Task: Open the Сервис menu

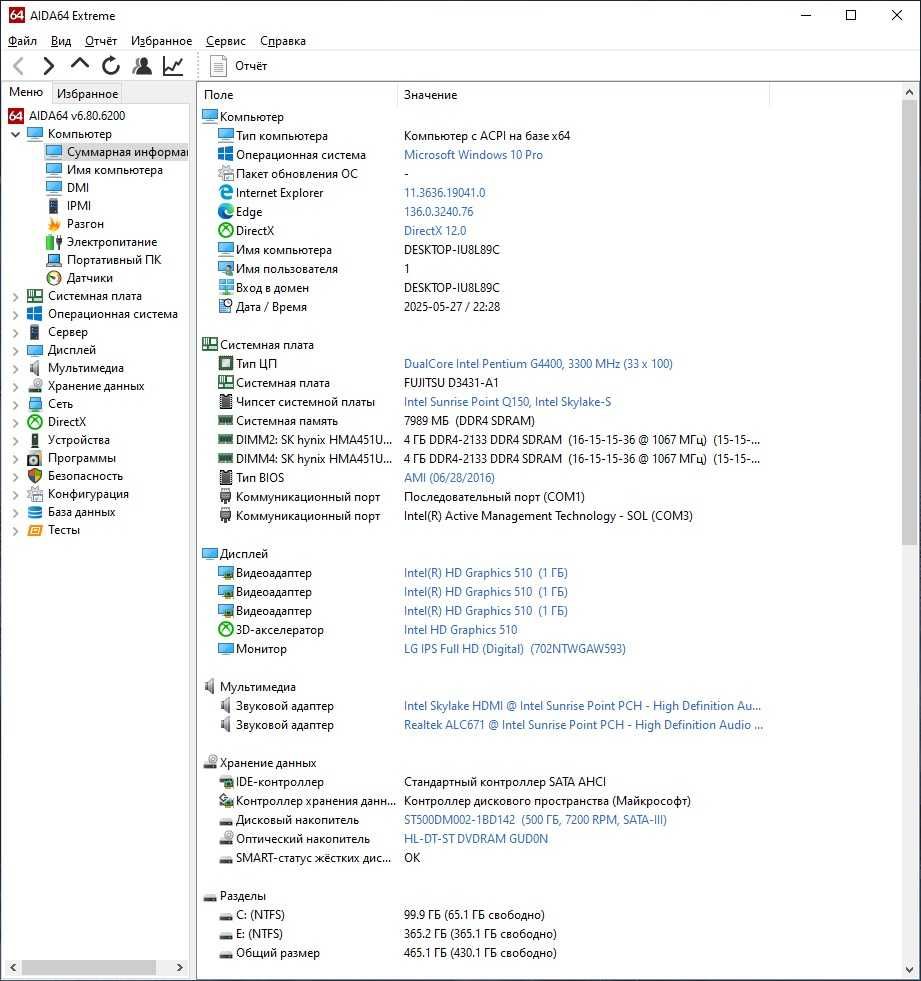Action: [226, 41]
